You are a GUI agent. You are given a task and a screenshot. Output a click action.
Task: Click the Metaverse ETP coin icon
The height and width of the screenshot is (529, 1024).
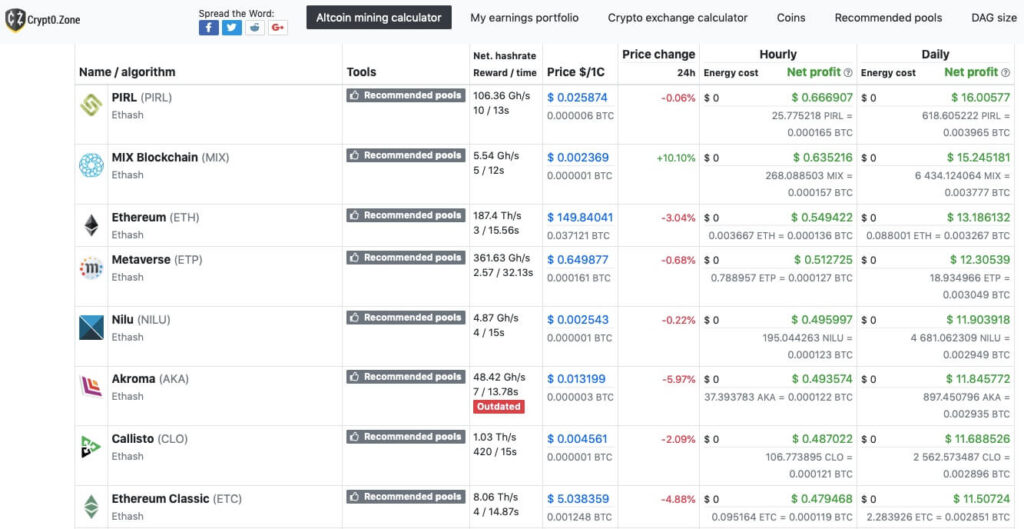91,268
